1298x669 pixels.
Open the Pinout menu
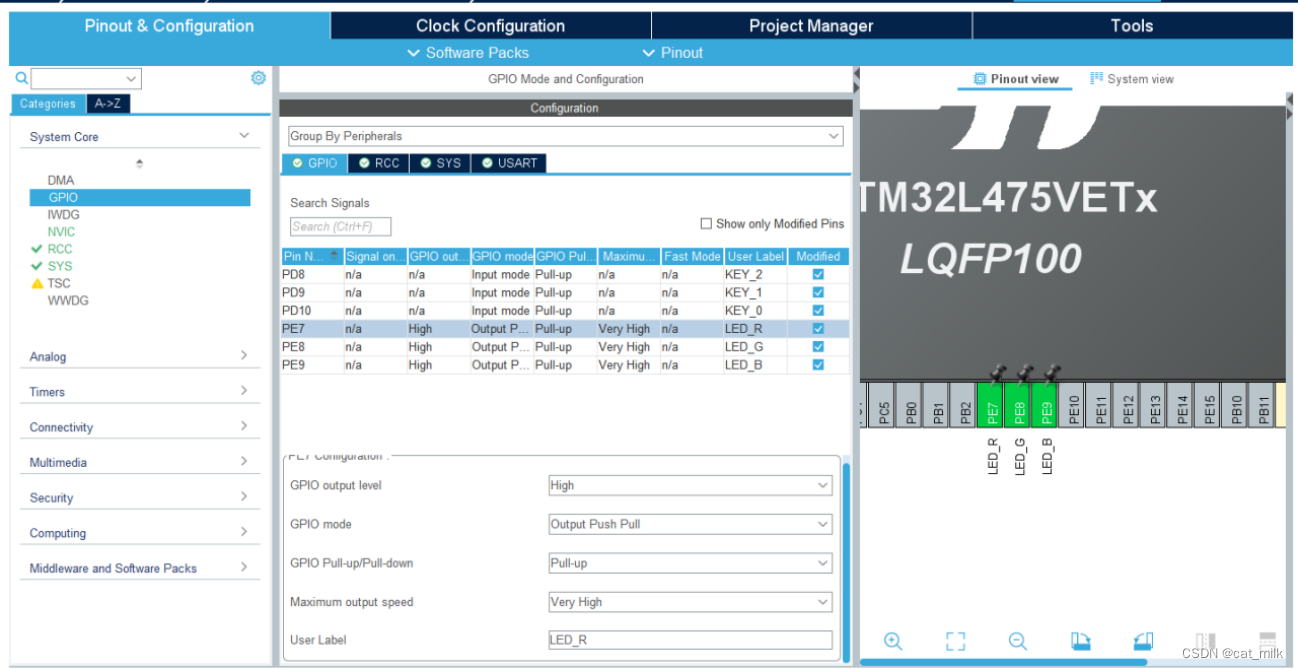[x=672, y=53]
